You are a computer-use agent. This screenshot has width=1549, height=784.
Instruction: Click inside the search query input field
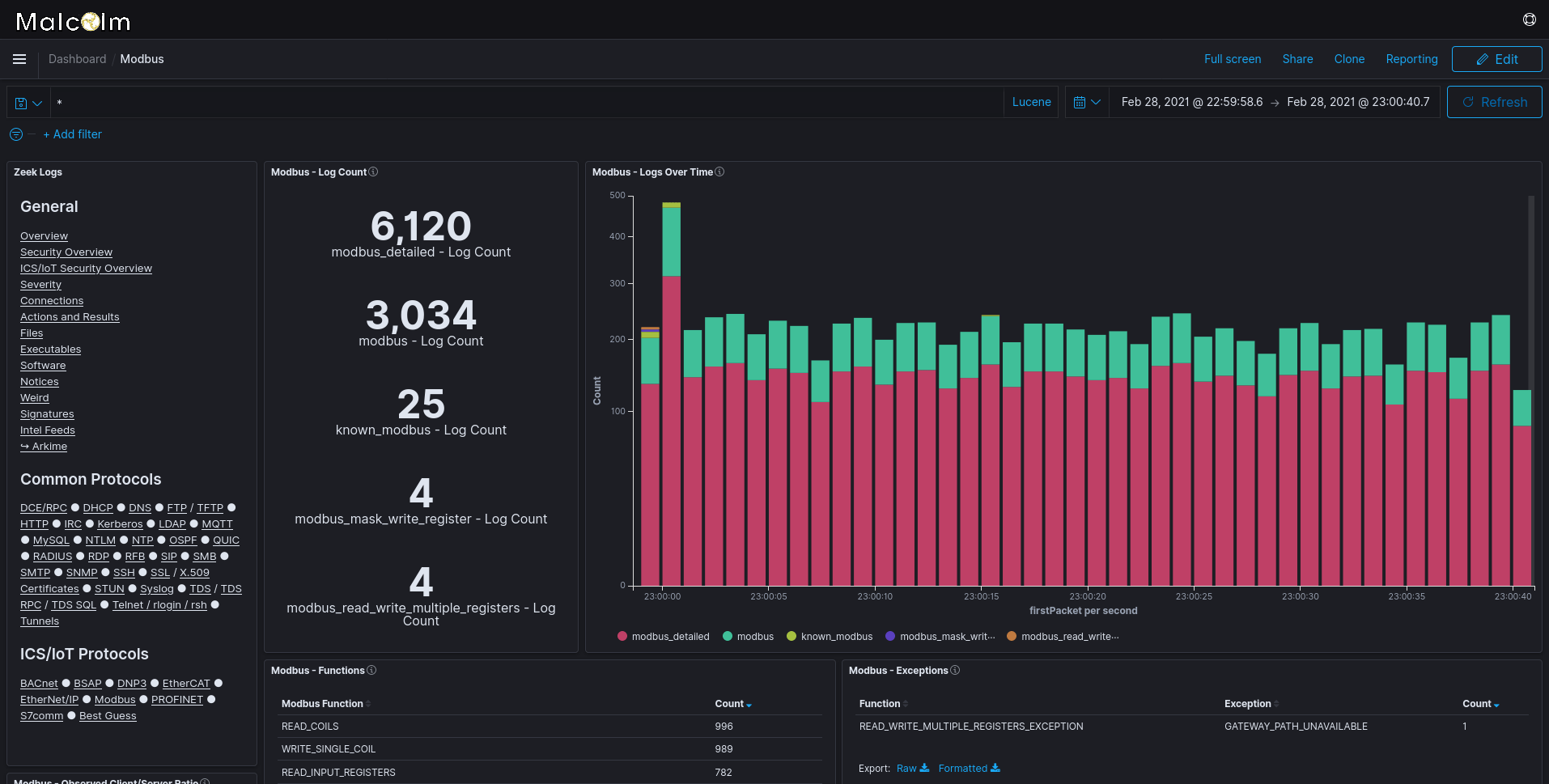486,102
